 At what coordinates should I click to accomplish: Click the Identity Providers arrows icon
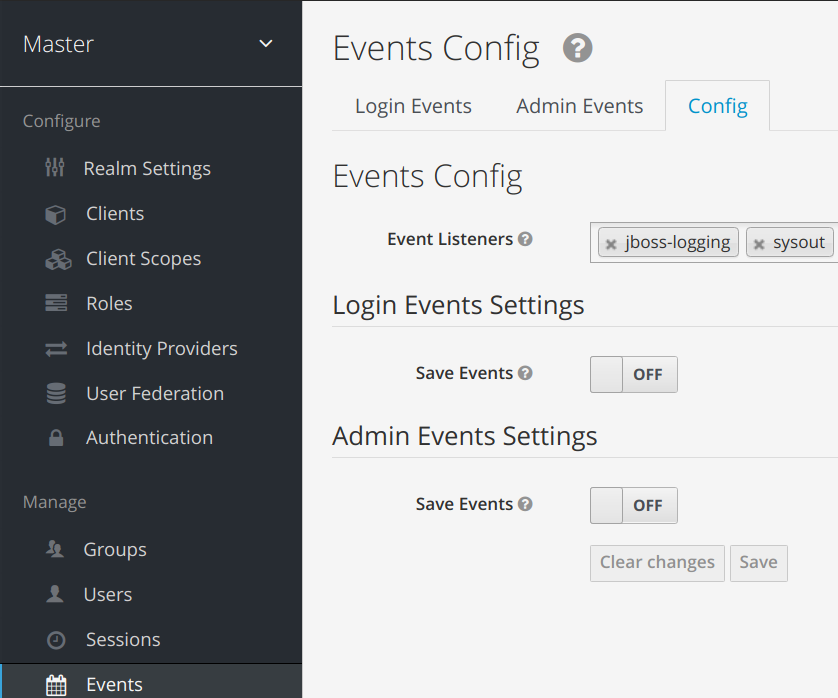(x=56, y=349)
